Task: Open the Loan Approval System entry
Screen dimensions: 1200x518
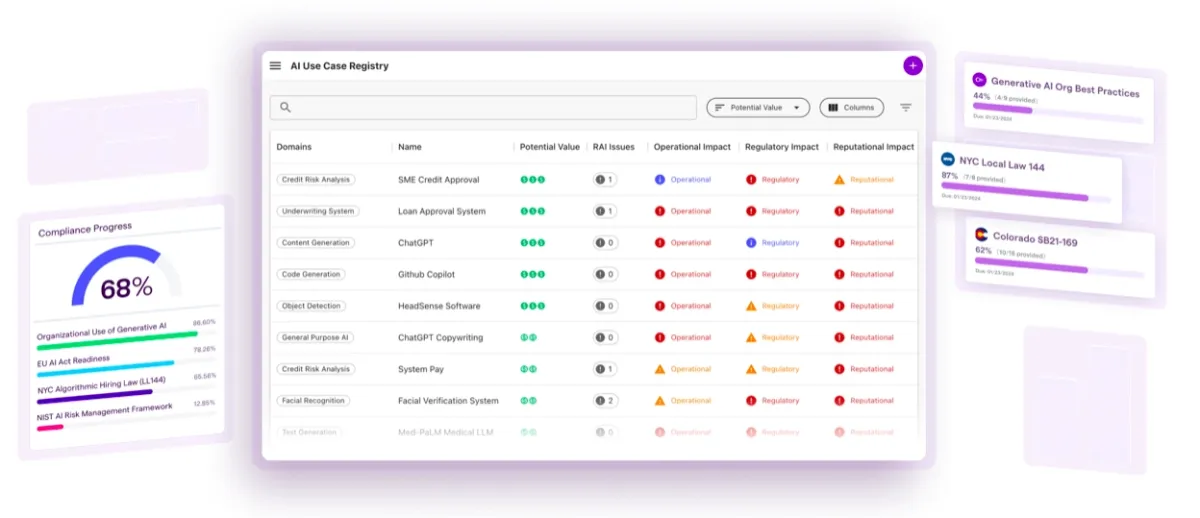Action: click(441, 212)
